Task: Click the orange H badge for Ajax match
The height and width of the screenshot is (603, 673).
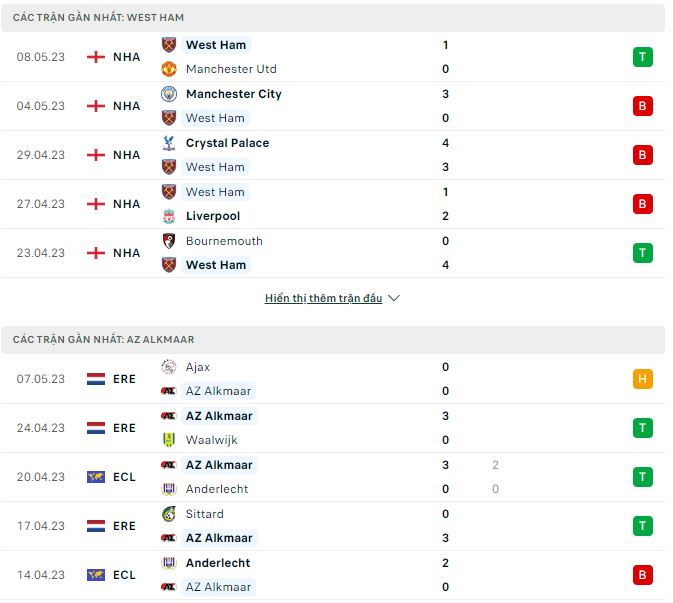Action: click(x=642, y=379)
